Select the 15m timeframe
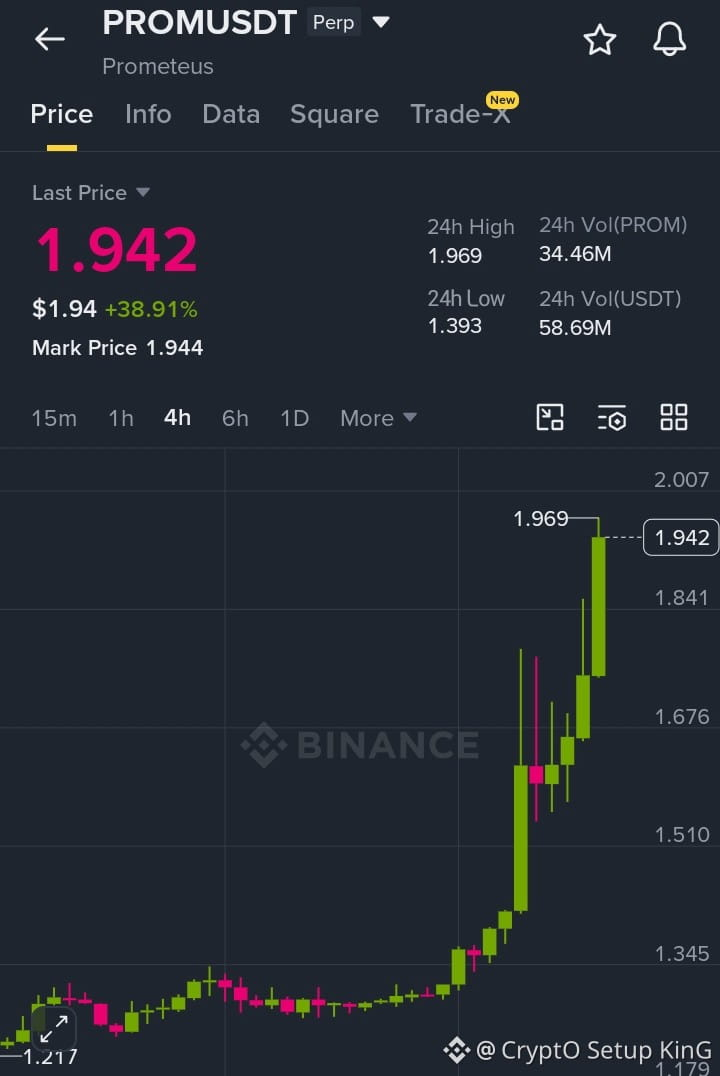The height and width of the screenshot is (1076, 720). pyautogui.click(x=54, y=418)
